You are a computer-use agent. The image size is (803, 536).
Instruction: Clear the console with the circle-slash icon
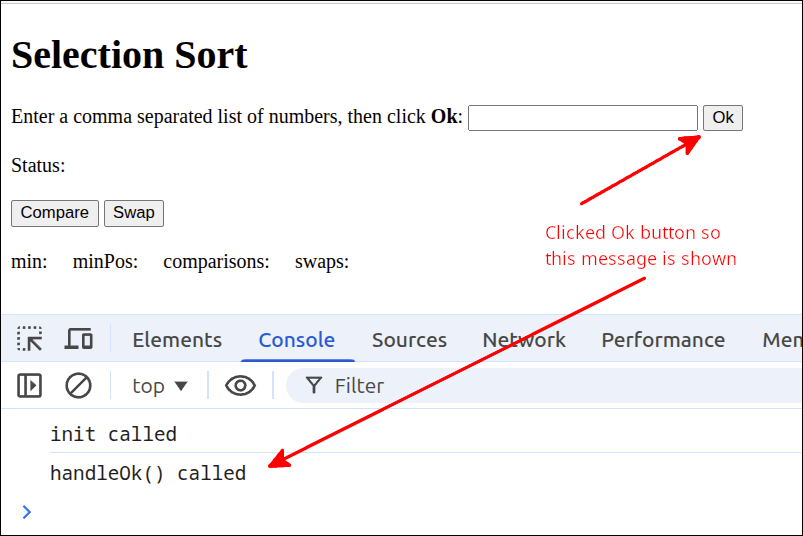click(78, 386)
